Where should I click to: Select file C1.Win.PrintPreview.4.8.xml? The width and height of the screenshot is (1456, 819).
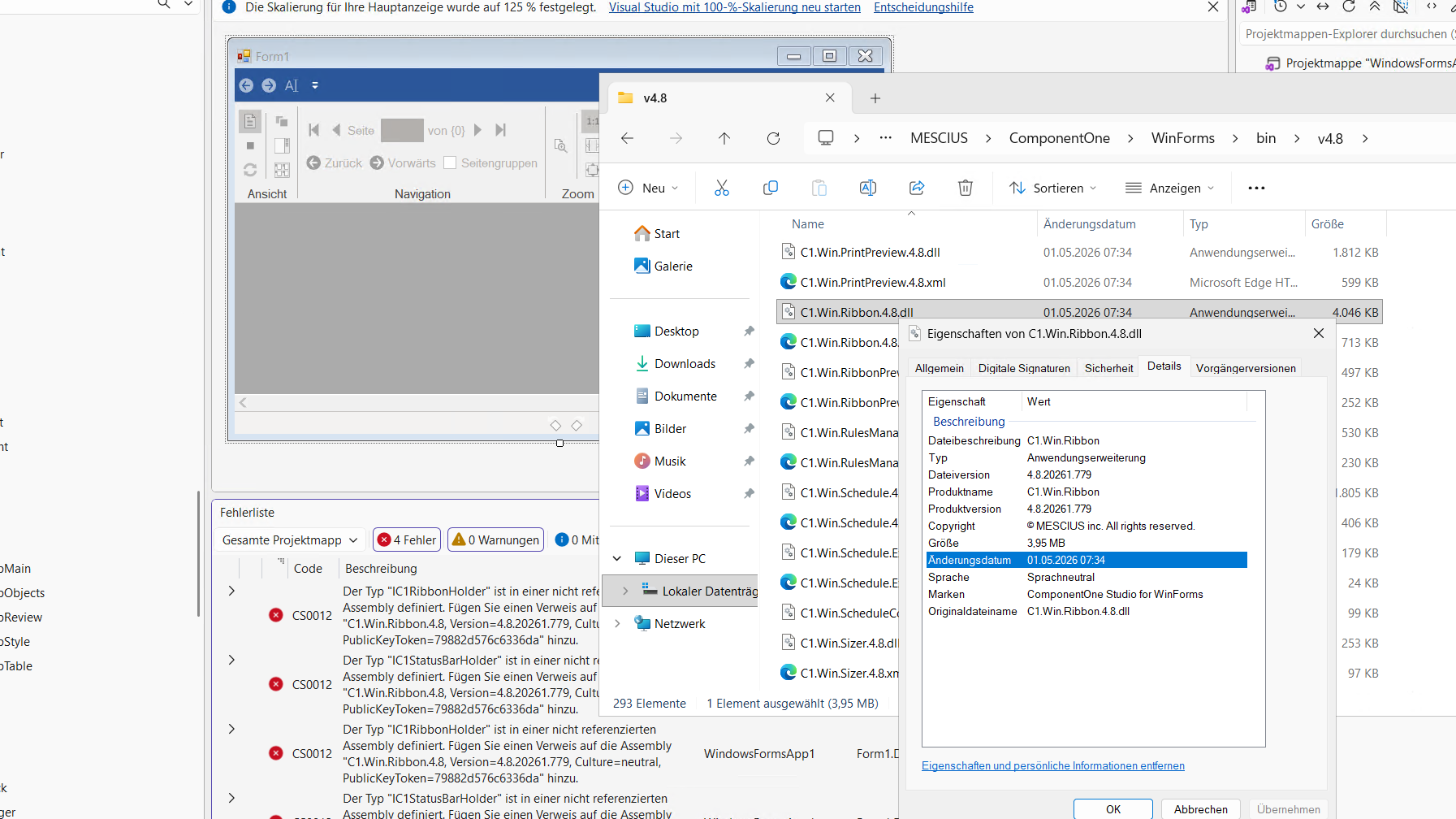[873, 283]
